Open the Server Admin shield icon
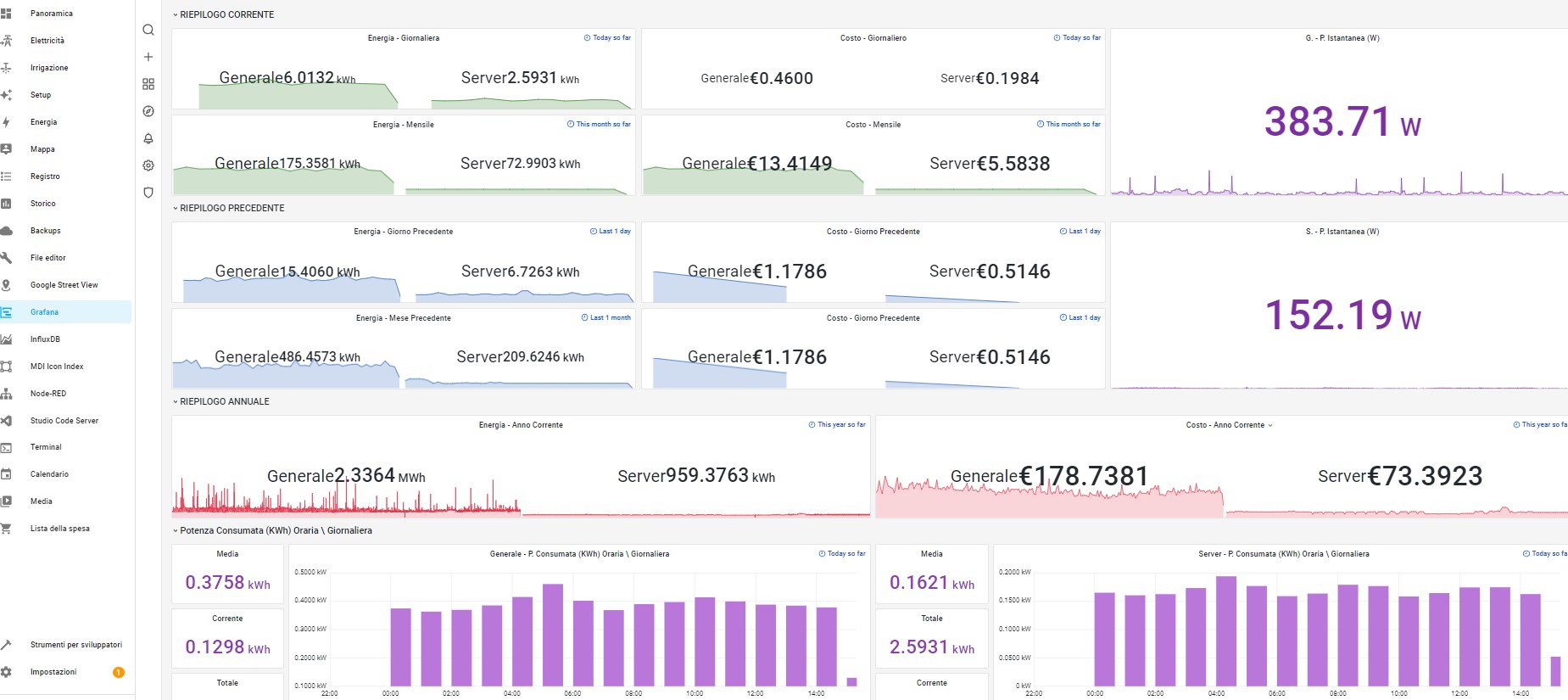1568x700 pixels. [x=148, y=193]
